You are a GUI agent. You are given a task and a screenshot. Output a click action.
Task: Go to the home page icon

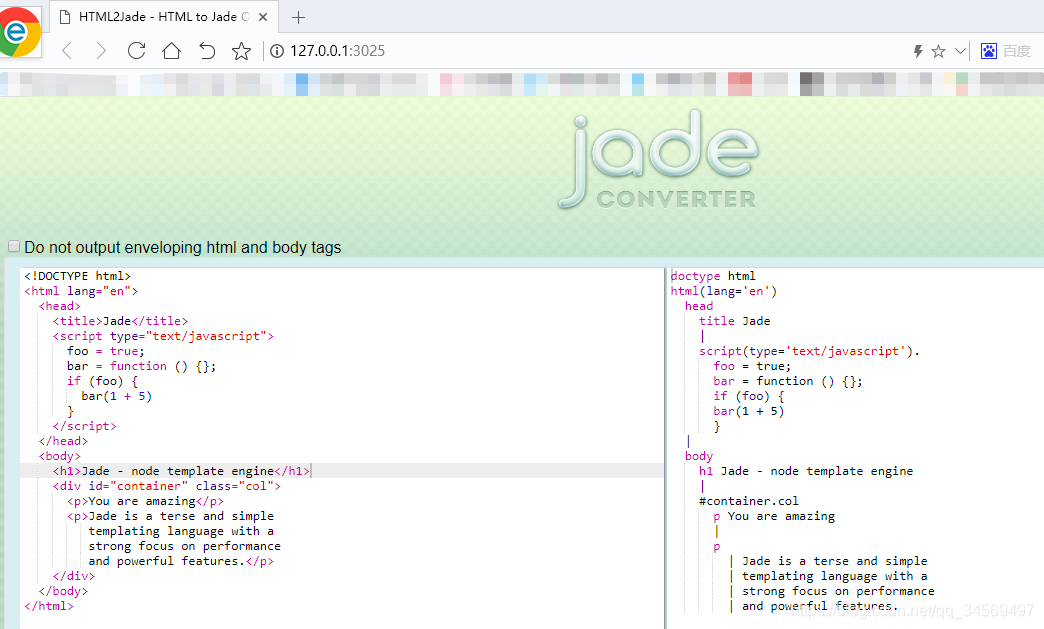point(171,51)
